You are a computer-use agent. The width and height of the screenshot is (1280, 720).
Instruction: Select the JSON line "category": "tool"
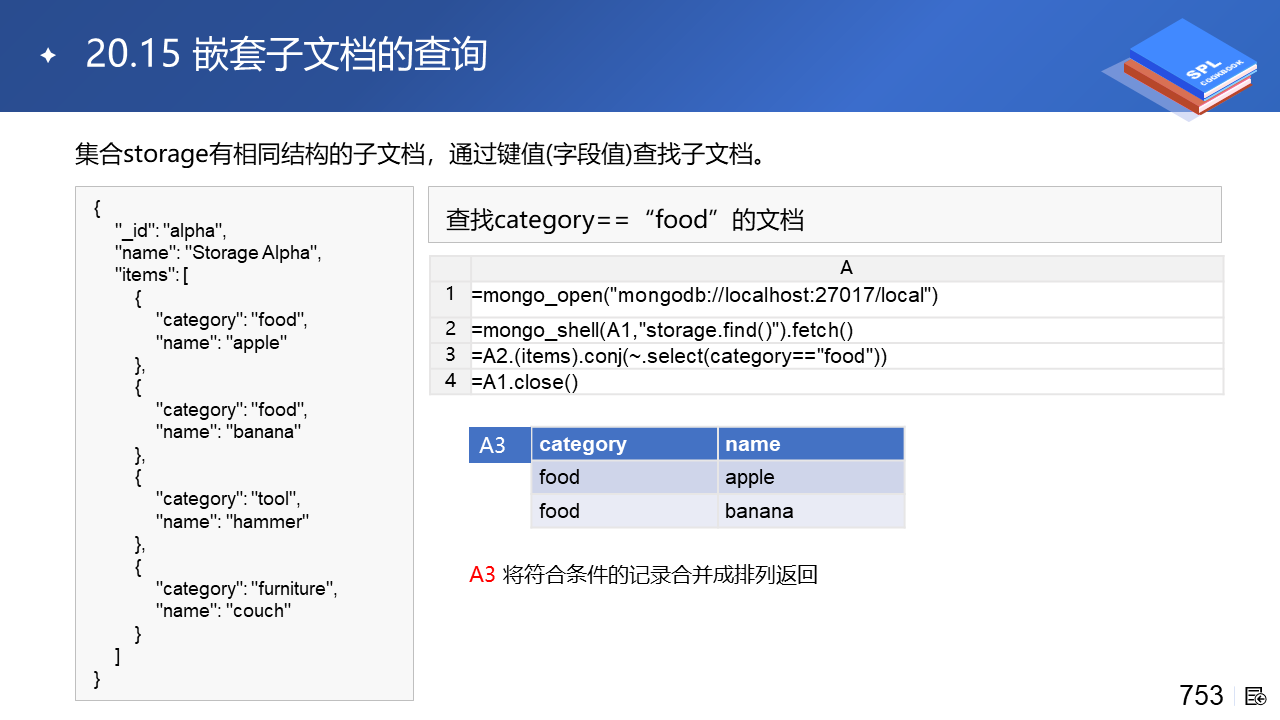click(228, 499)
